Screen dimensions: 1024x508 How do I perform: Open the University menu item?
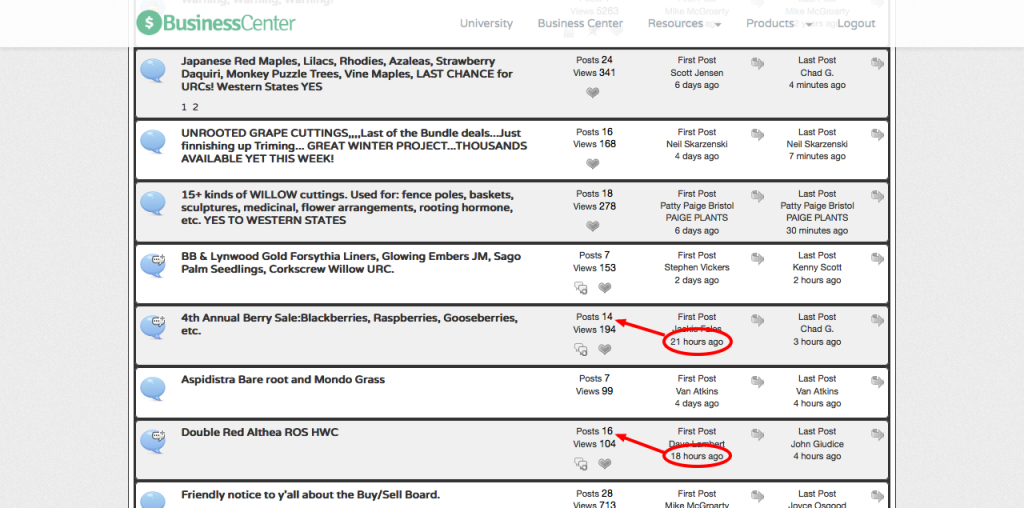(x=486, y=23)
